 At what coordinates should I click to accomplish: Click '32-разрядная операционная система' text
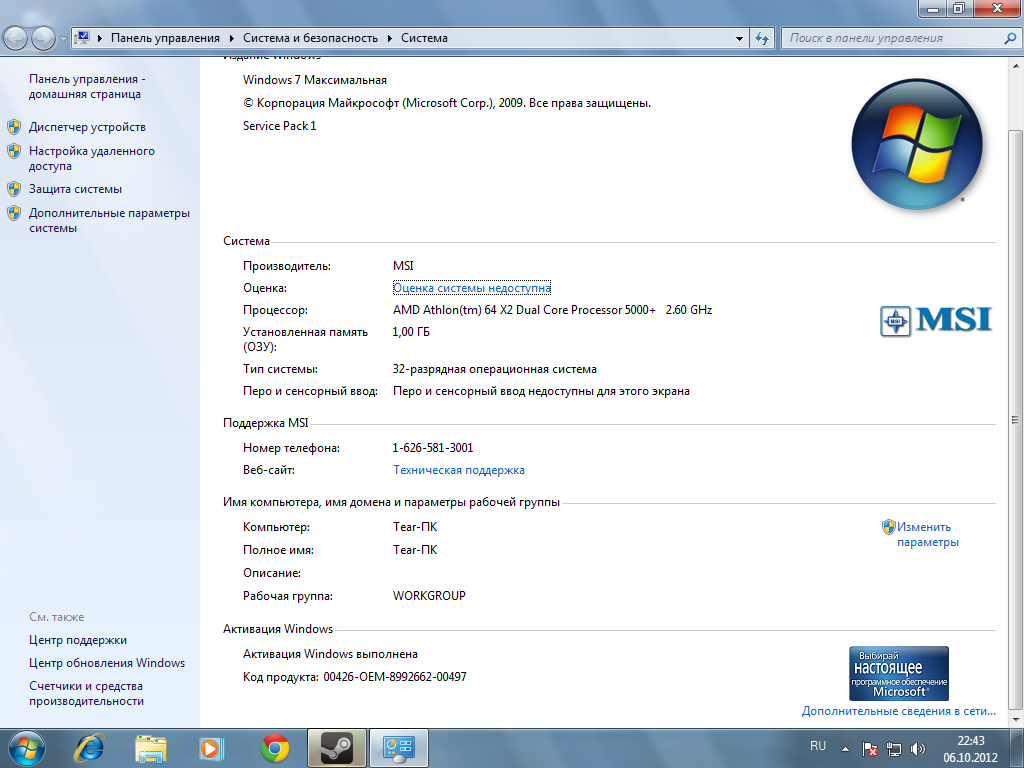tap(494, 369)
